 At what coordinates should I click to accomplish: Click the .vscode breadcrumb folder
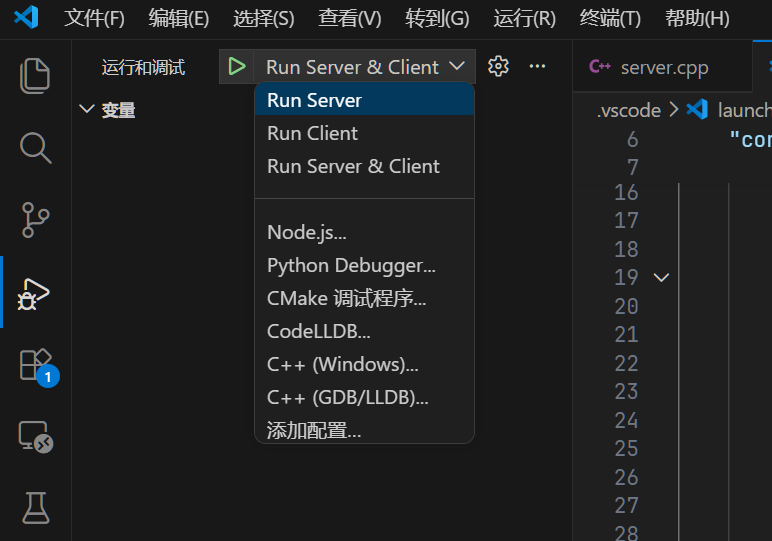(x=629, y=110)
